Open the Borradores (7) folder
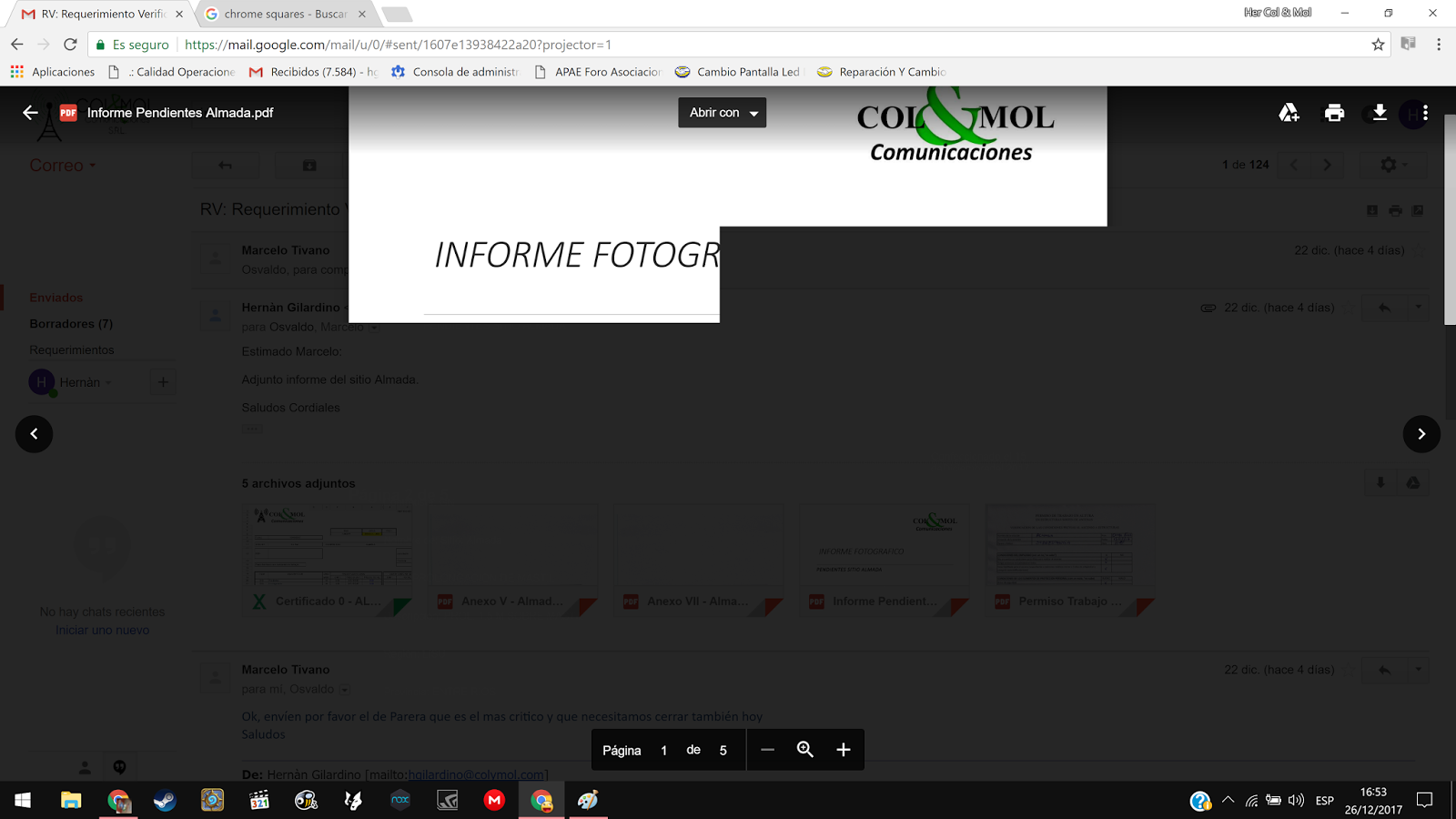Screen dimensions: 1456x819 click(x=71, y=324)
